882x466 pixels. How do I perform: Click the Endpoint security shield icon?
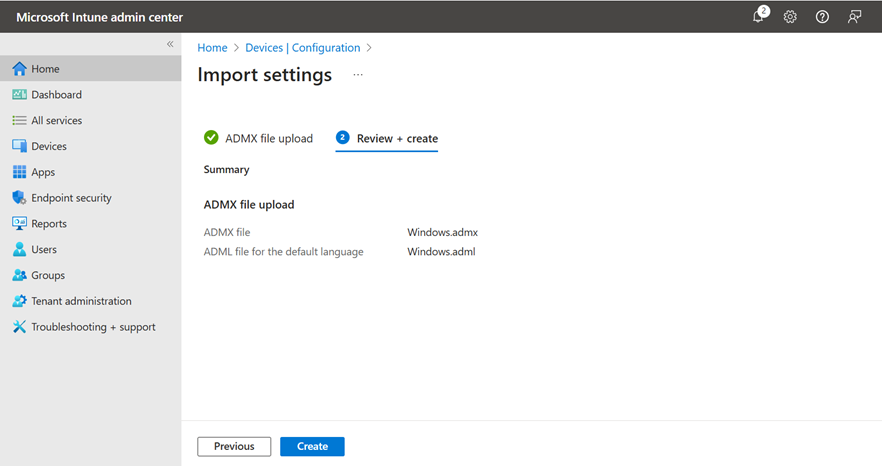coord(19,198)
